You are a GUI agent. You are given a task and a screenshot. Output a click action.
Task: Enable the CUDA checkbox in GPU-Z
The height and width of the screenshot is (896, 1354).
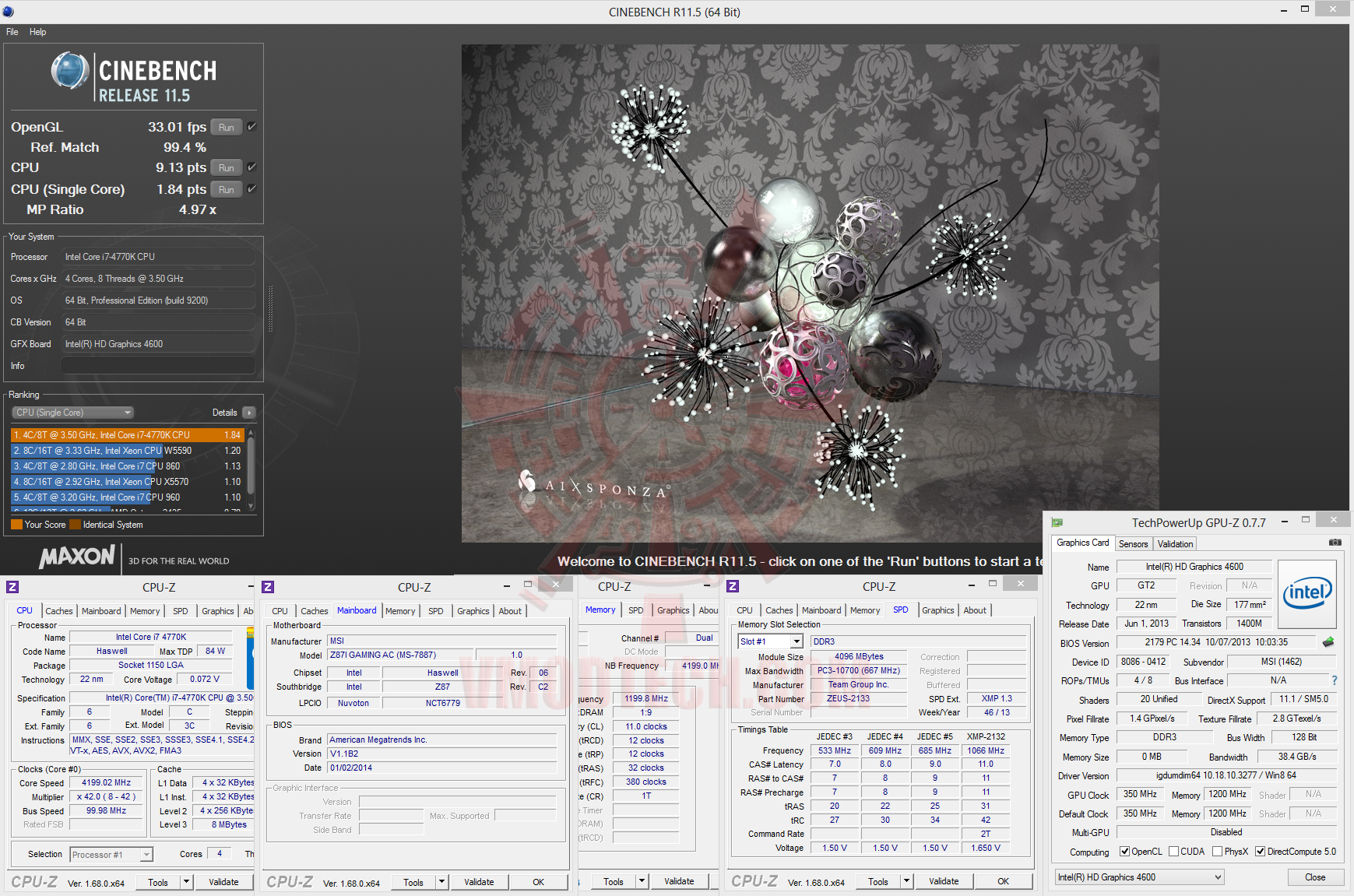pos(1173,852)
